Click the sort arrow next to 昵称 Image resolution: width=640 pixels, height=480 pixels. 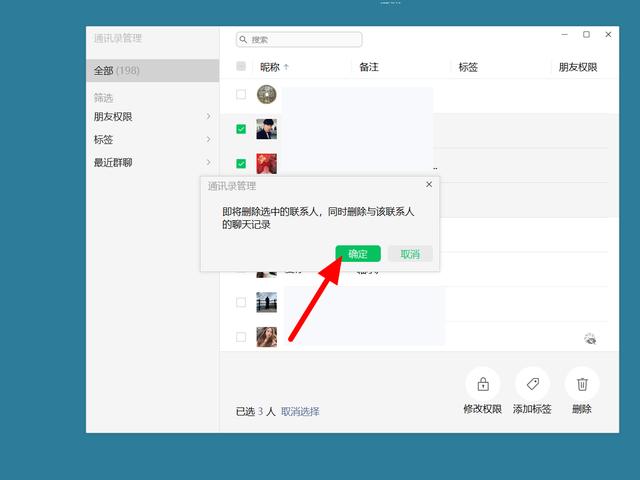(287, 67)
